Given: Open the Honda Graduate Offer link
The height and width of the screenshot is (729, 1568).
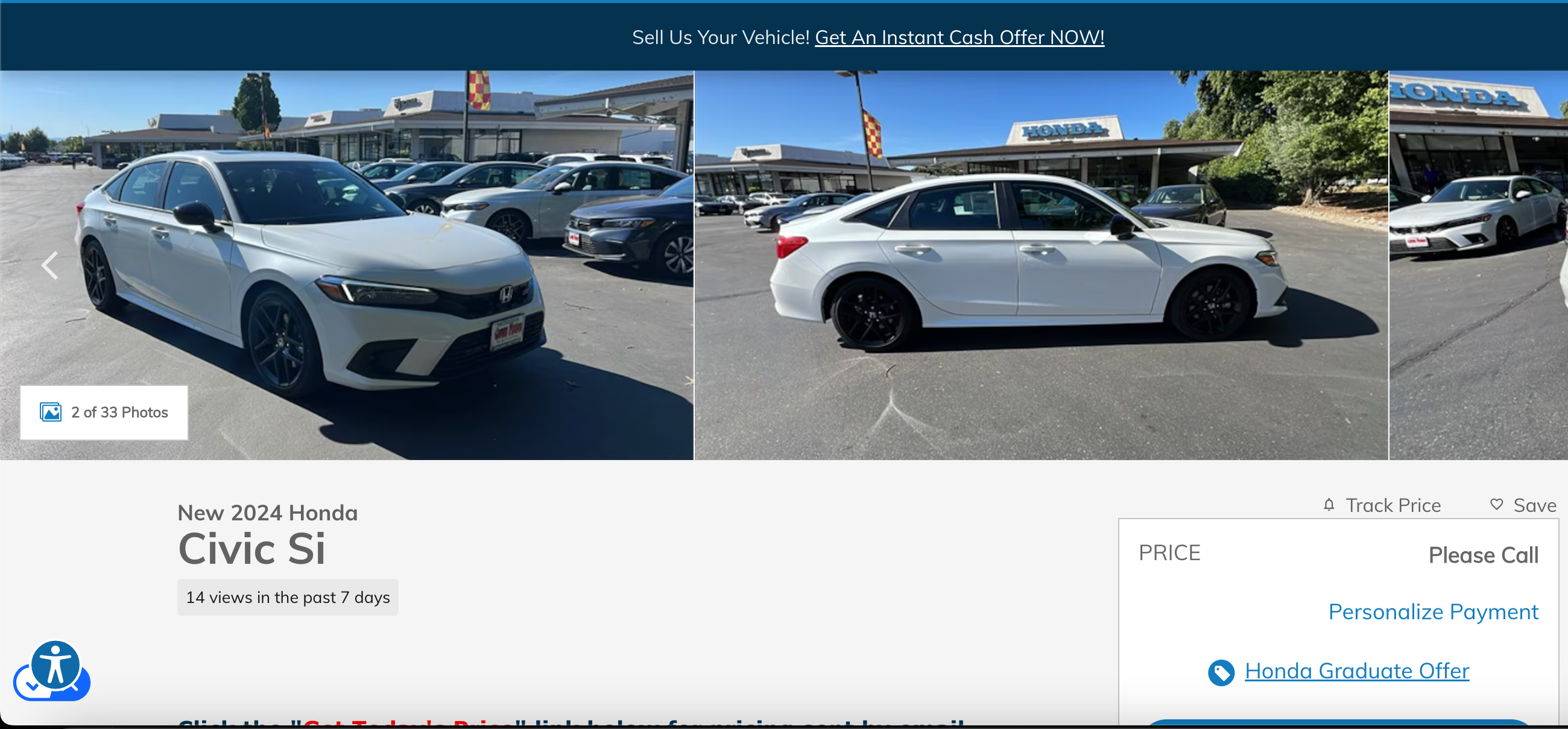Looking at the screenshot, I should (1357, 671).
